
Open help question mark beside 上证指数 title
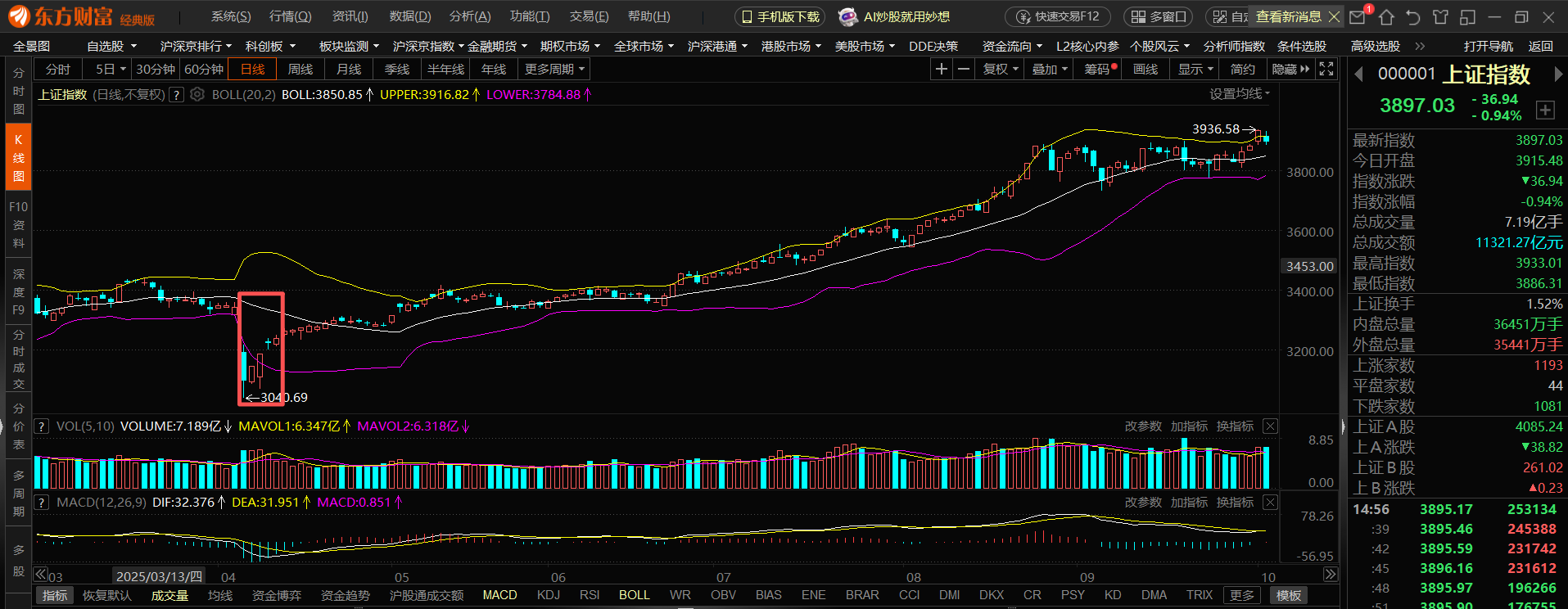pyautogui.click(x=175, y=94)
